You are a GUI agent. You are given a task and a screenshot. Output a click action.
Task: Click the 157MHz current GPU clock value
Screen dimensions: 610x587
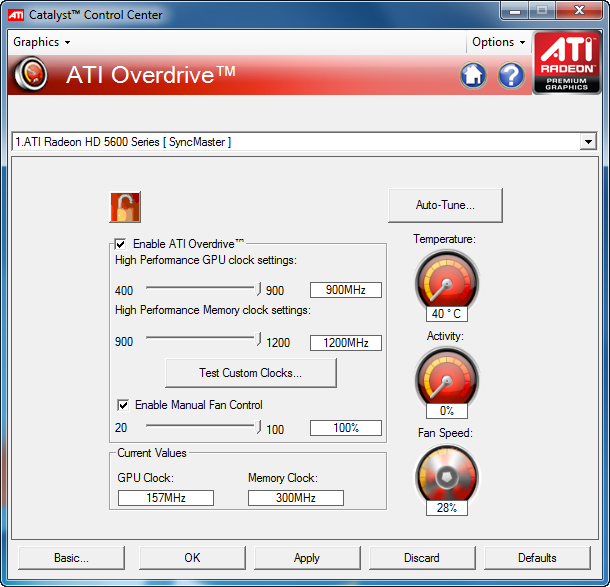pos(166,498)
